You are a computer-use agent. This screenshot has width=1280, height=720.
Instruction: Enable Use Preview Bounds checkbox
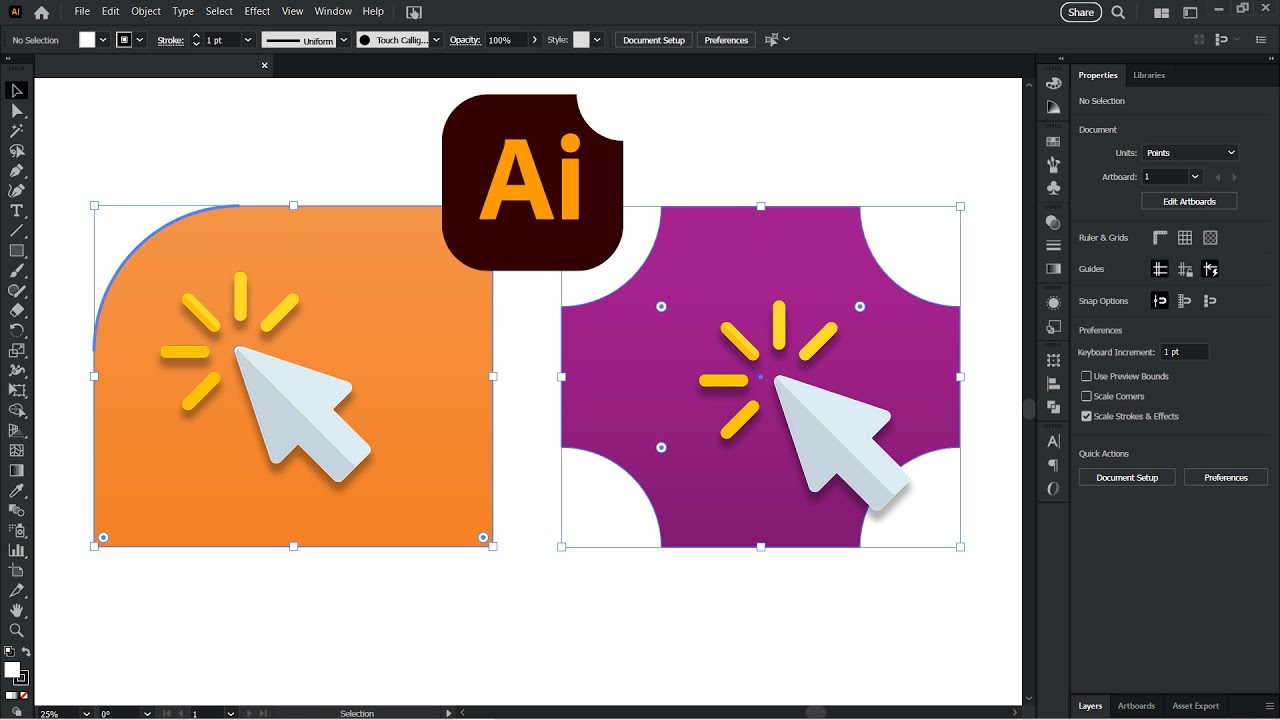coord(1086,376)
